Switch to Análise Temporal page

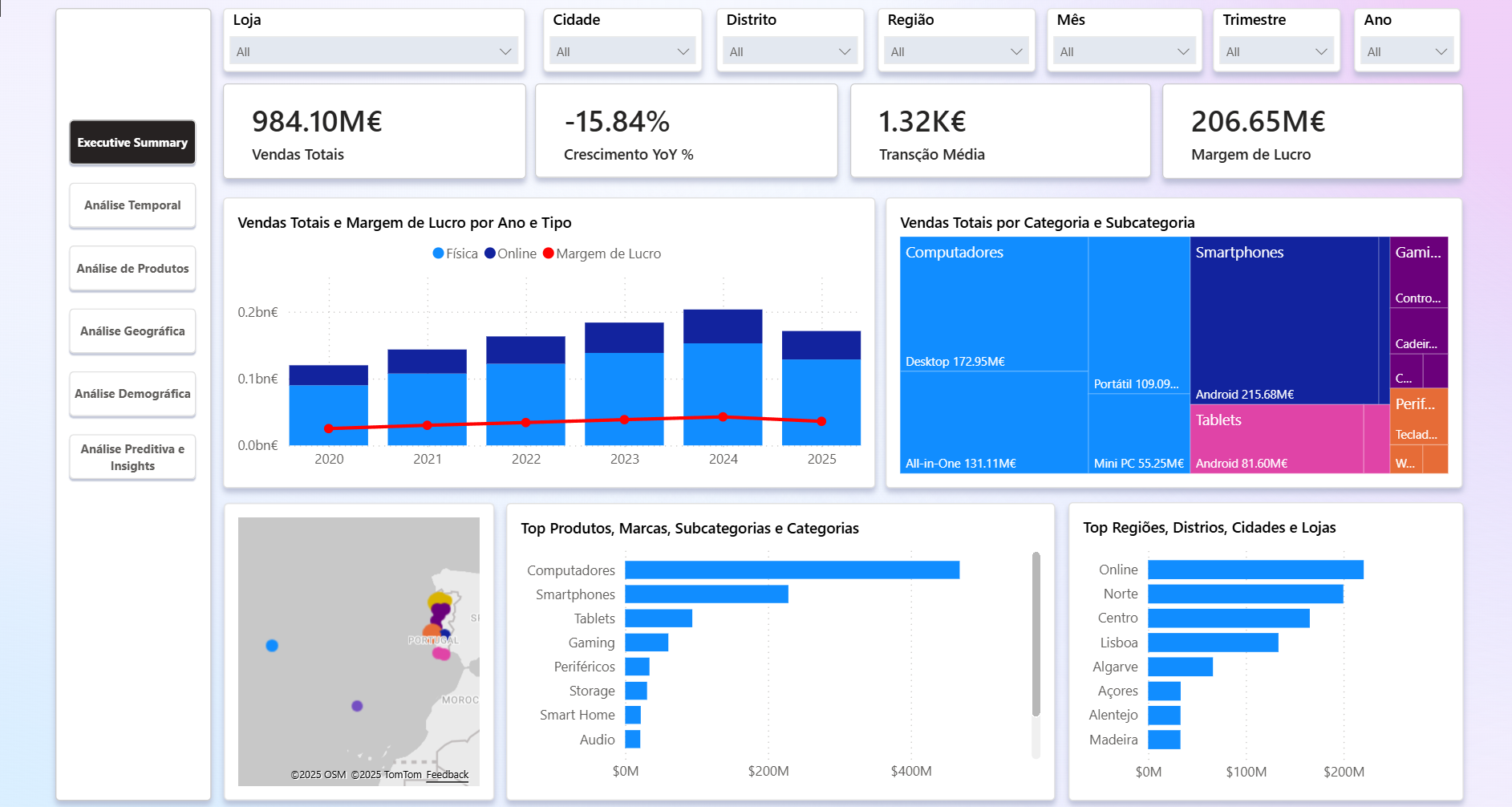tap(132, 205)
